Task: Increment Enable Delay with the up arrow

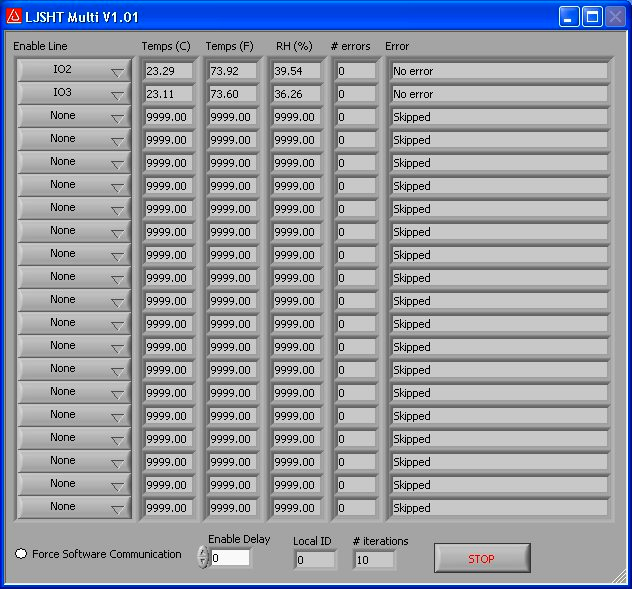Action: 203,552
